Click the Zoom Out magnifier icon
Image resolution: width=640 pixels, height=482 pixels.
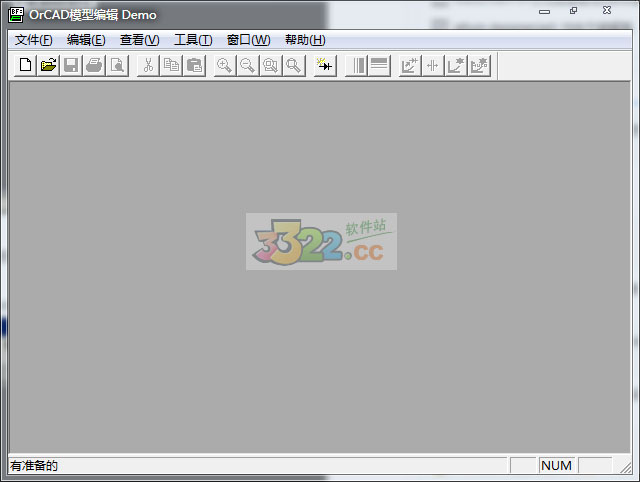(x=247, y=65)
